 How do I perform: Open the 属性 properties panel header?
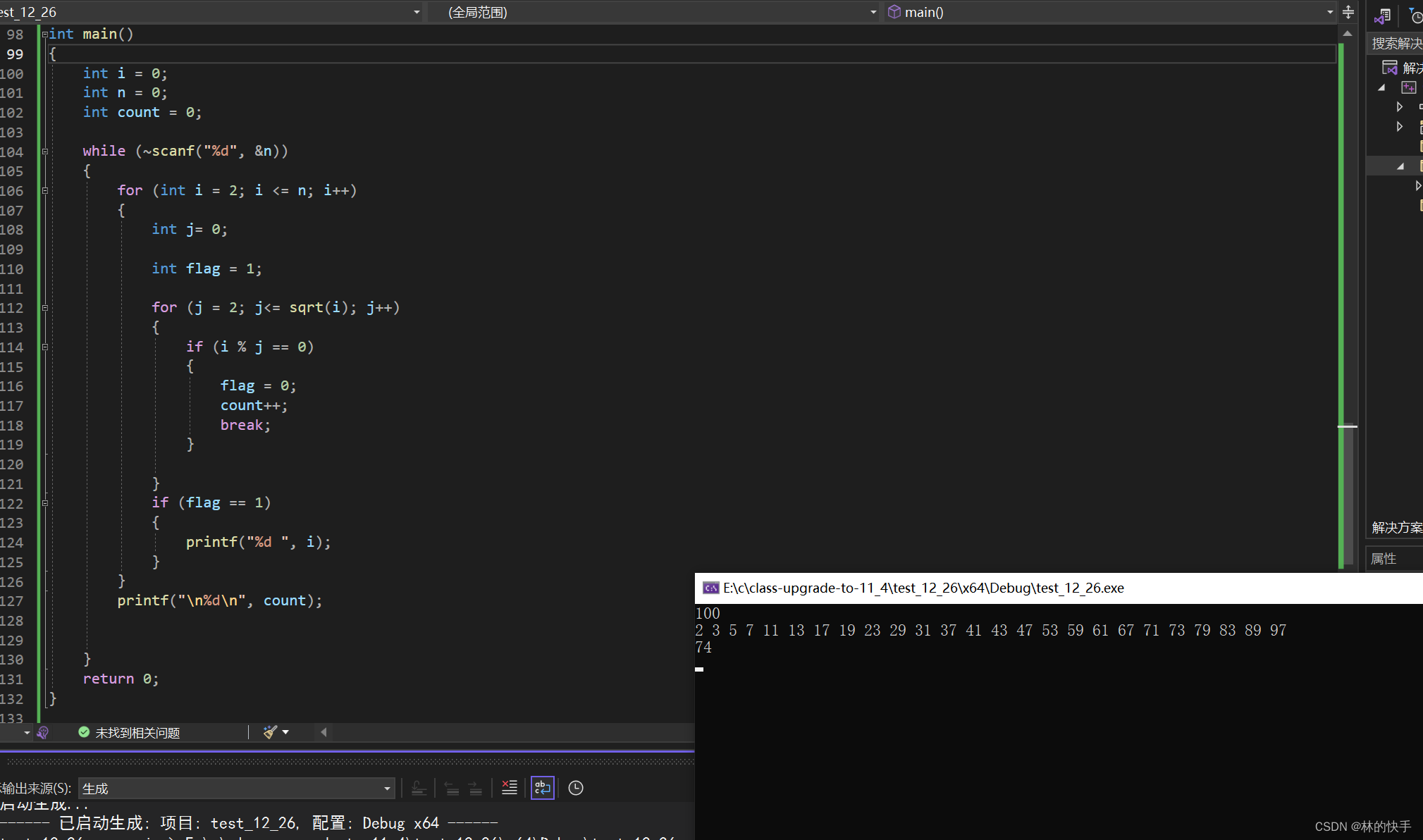pyautogui.click(x=1394, y=559)
